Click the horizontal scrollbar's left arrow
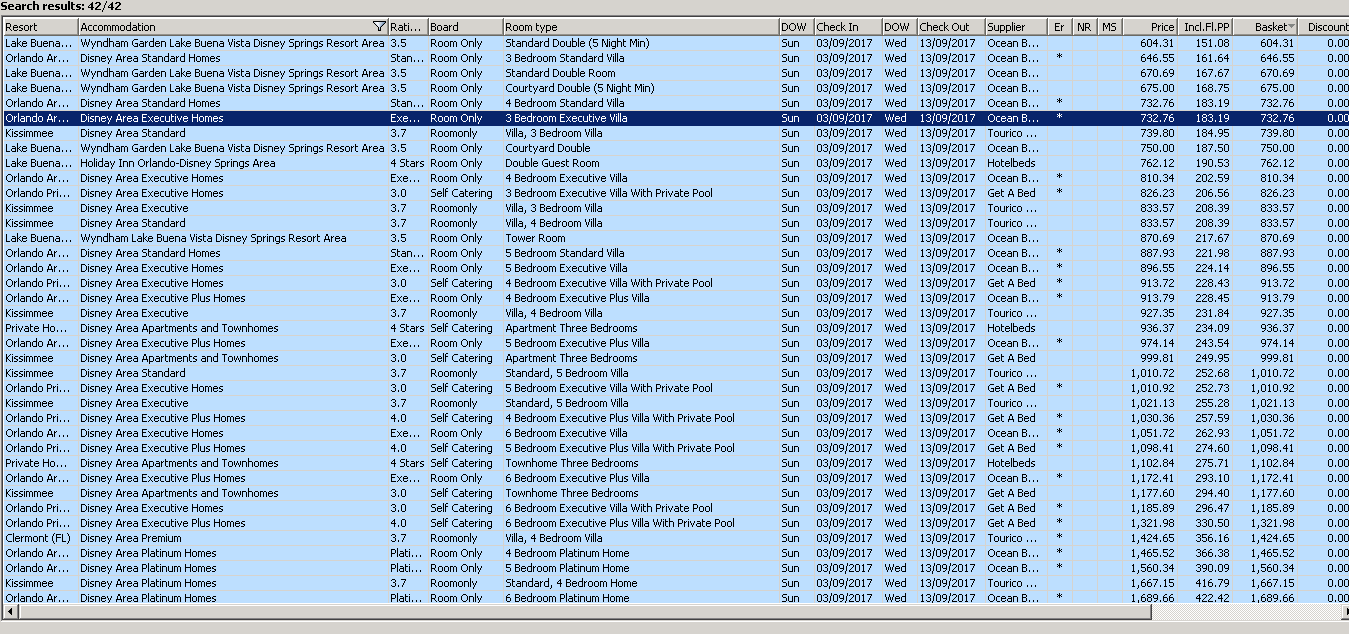The height and width of the screenshot is (634, 1349). tap(9, 611)
